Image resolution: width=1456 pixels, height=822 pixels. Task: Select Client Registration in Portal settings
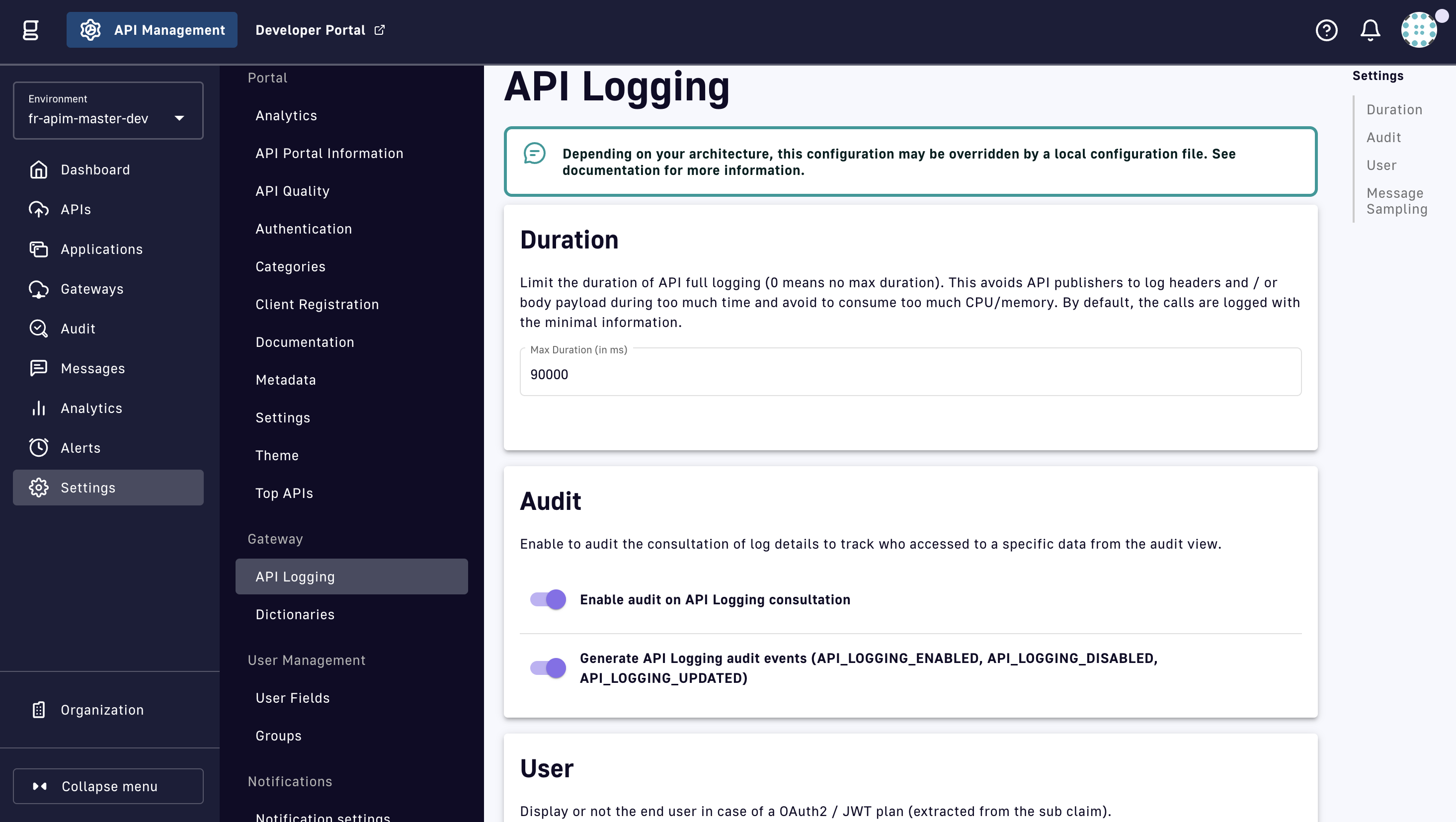coord(317,304)
